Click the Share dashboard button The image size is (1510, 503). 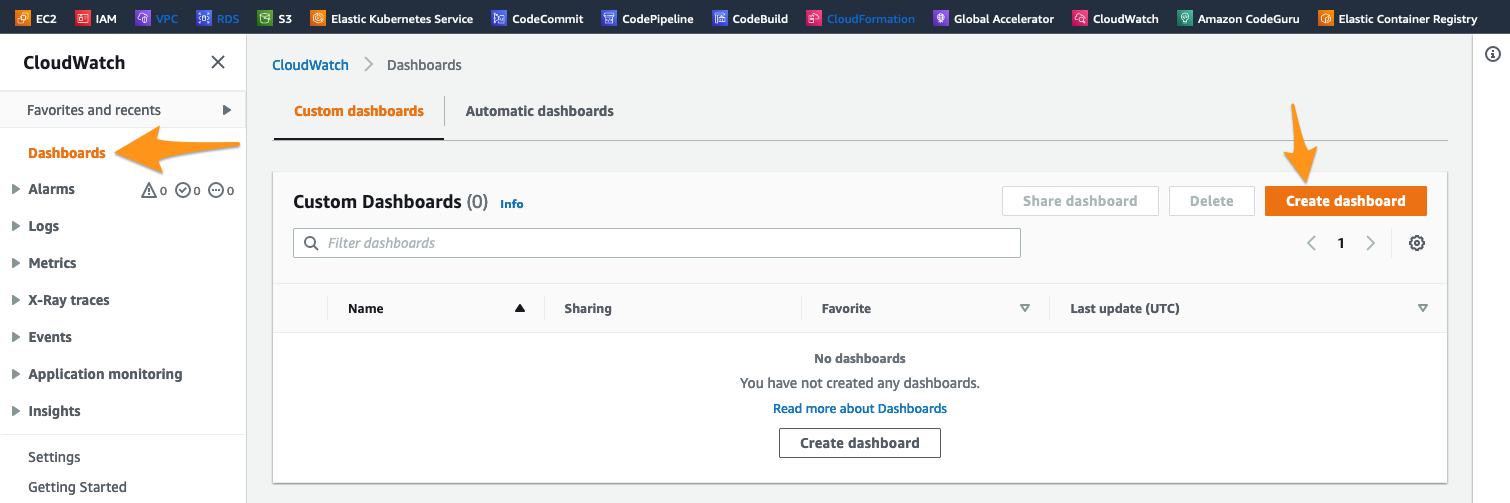[x=1080, y=201]
